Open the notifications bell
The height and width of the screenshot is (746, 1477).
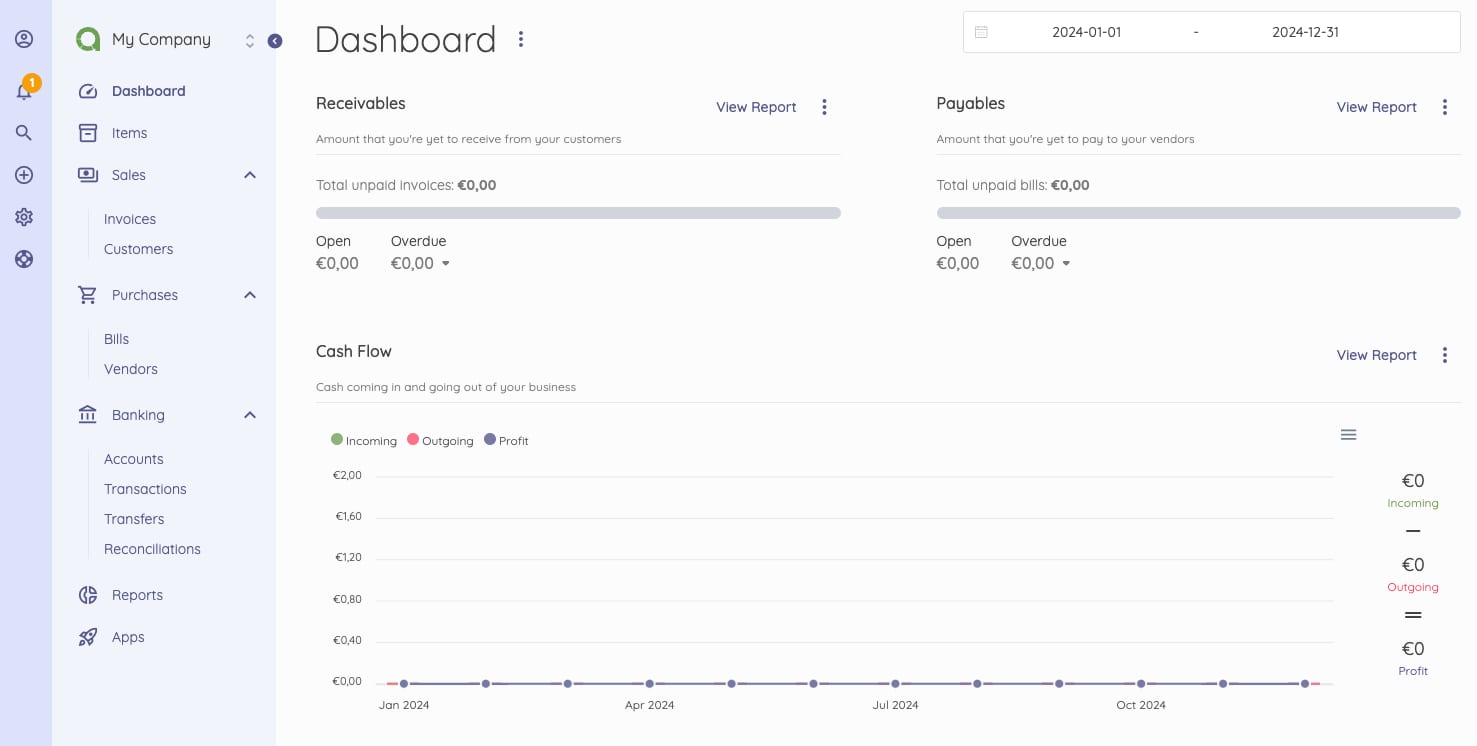click(x=23, y=90)
